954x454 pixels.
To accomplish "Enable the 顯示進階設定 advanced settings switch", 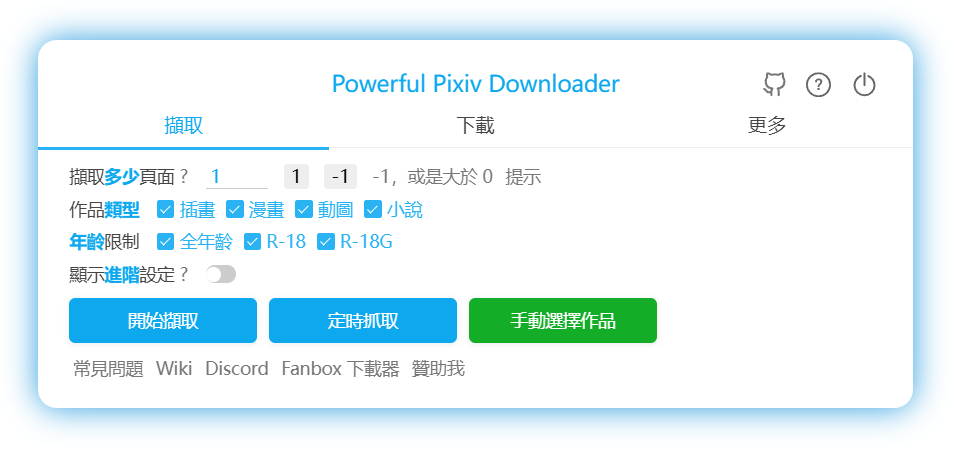I will [220, 274].
